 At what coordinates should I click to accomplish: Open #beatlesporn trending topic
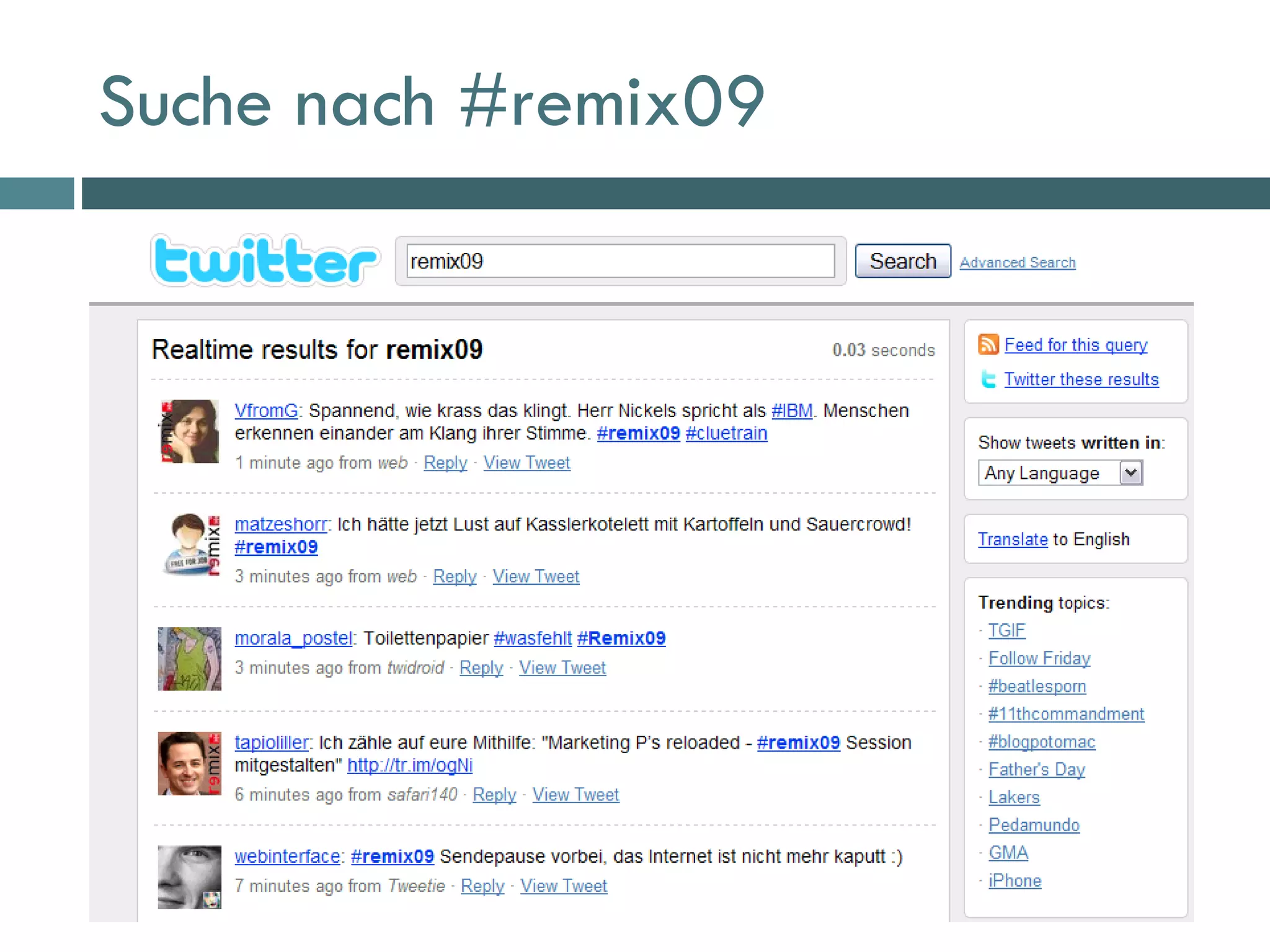click(x=1037, y=686)
